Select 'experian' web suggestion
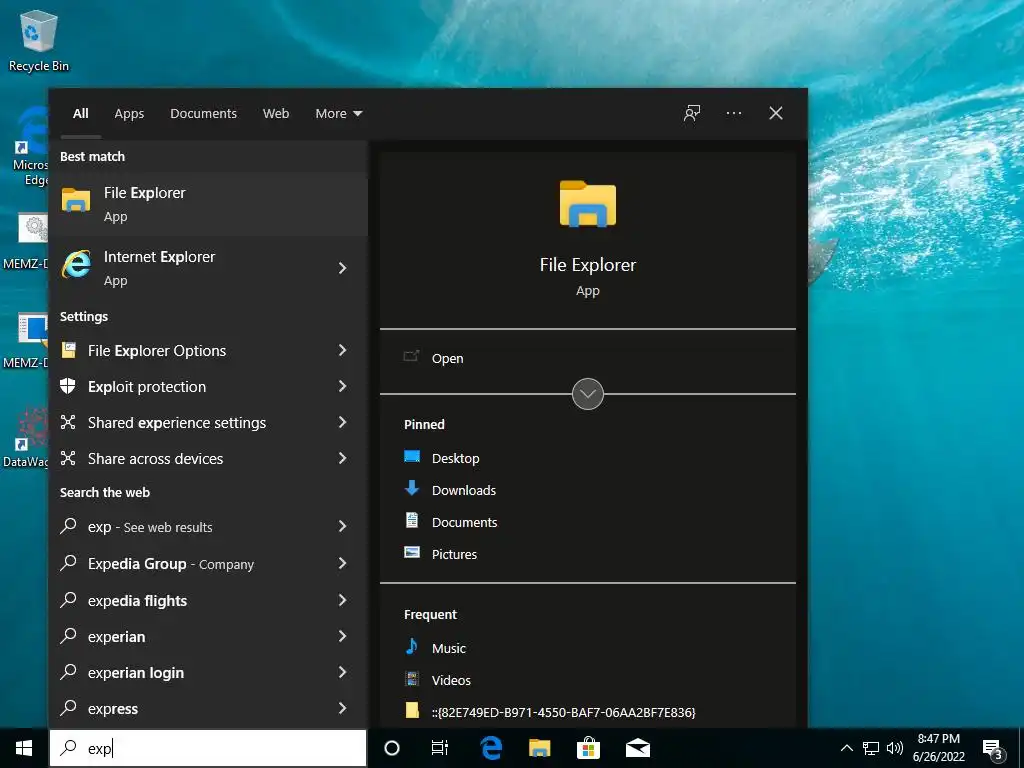 coord(209,636)
